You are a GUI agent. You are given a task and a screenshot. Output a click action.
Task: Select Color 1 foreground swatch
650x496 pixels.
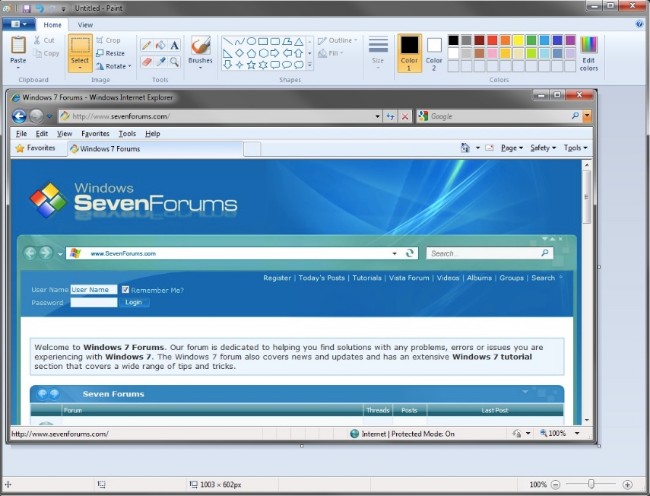coord(409,53)
